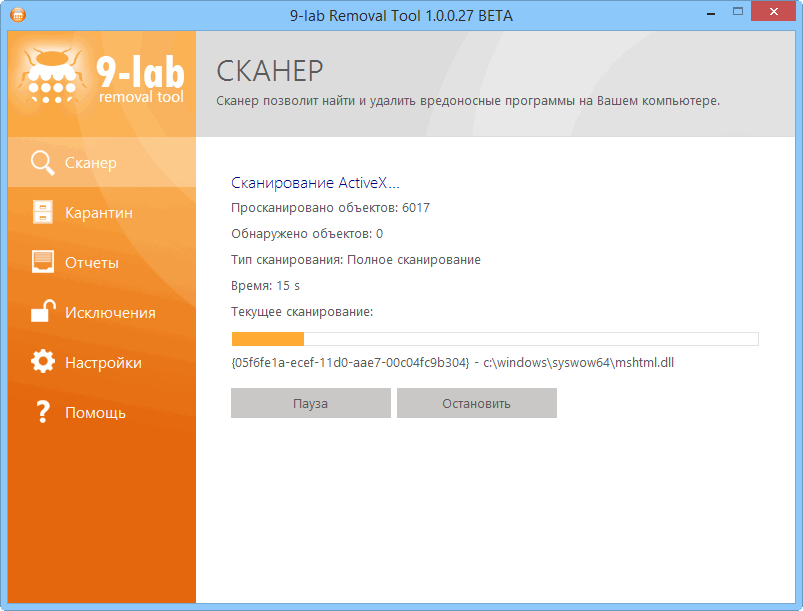Click the magnifier icon beside Сканер
Viewport: 803px width, 611px height.
[43, 163]
